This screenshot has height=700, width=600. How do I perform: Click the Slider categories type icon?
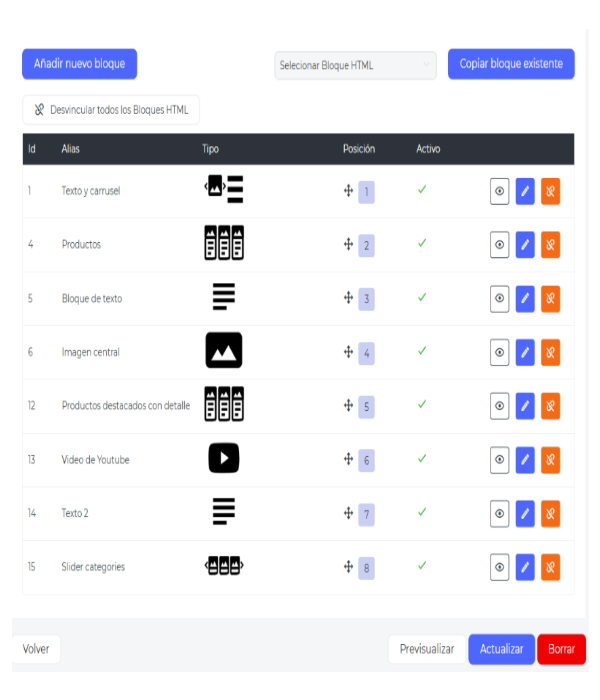point(224,566)
